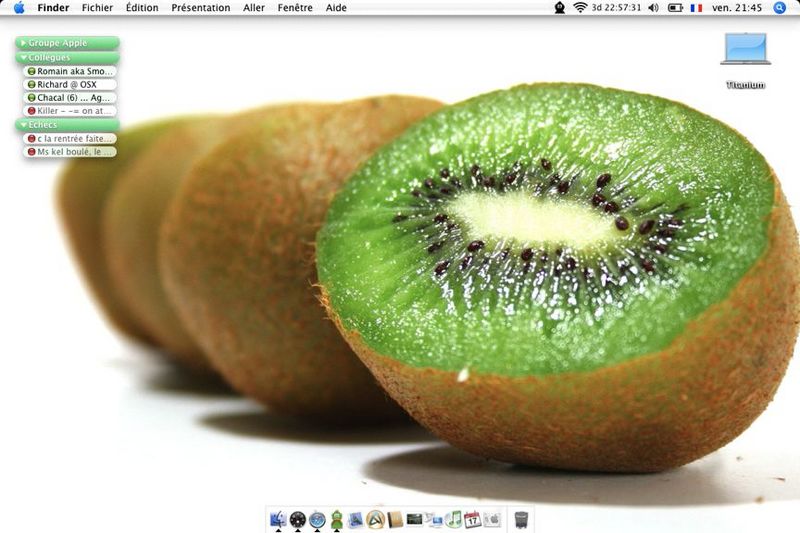
Task: Open the Wi-Fi AirPort status menu
Action: (580, 8)
